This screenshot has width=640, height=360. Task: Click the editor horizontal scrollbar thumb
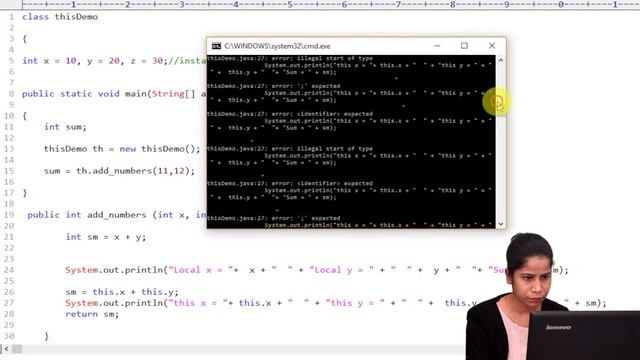pos(17,349)
